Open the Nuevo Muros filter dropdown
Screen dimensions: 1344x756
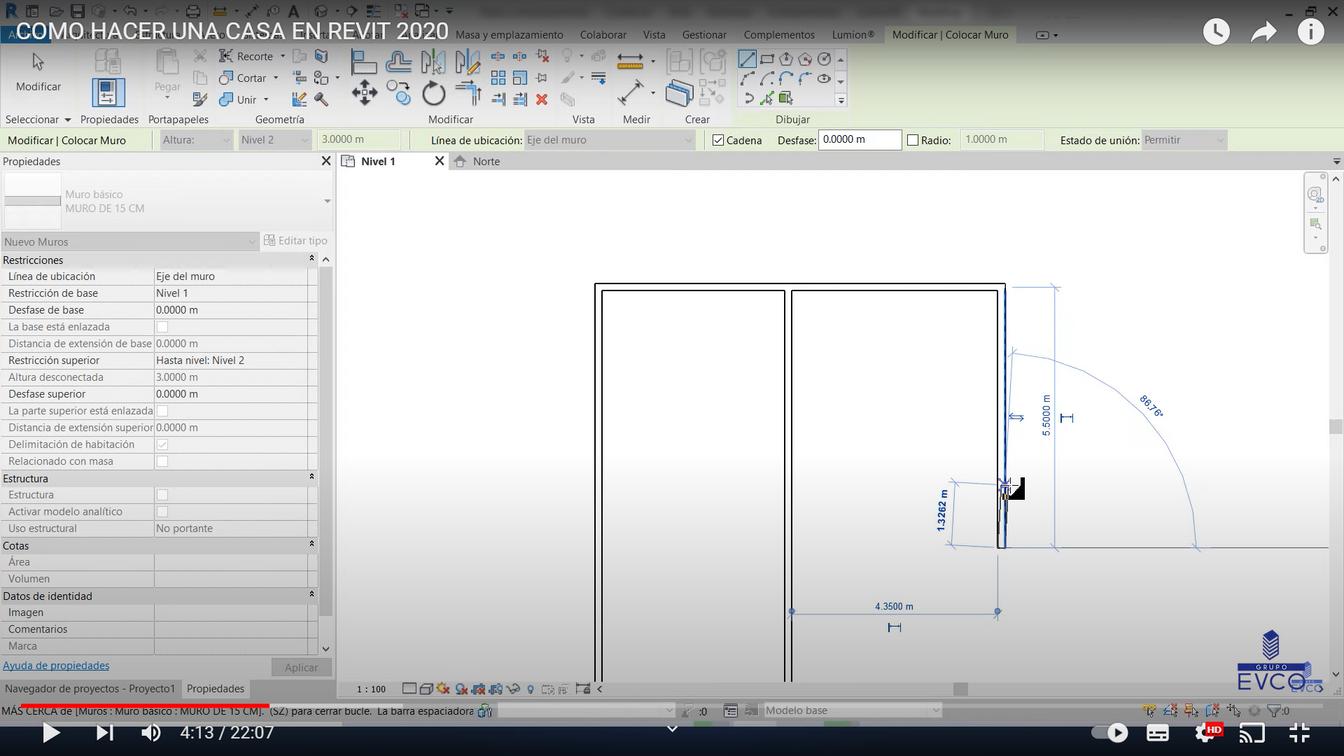[130, 241]
